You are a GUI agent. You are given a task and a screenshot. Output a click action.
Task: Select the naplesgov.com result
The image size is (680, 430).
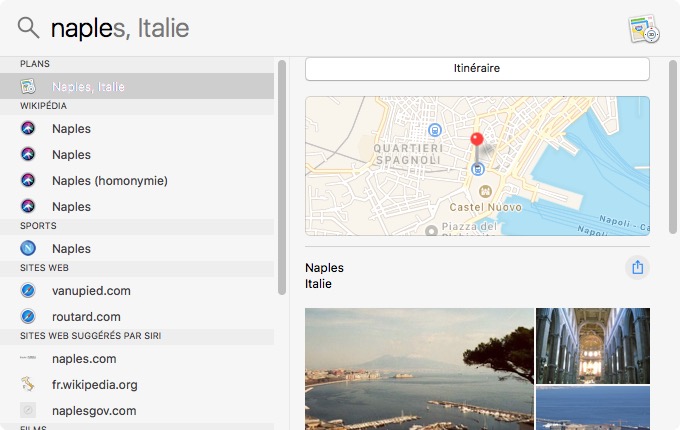point(94,410)
